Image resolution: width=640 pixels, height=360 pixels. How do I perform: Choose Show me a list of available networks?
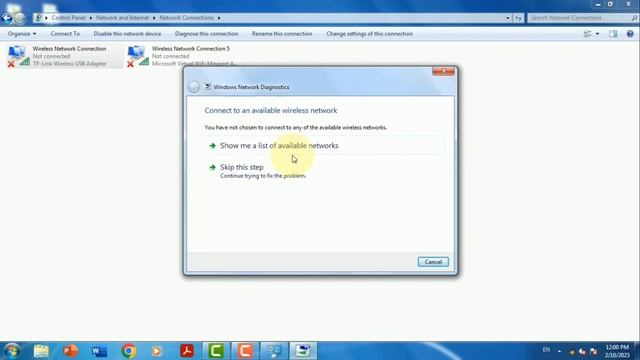[324, 145]
